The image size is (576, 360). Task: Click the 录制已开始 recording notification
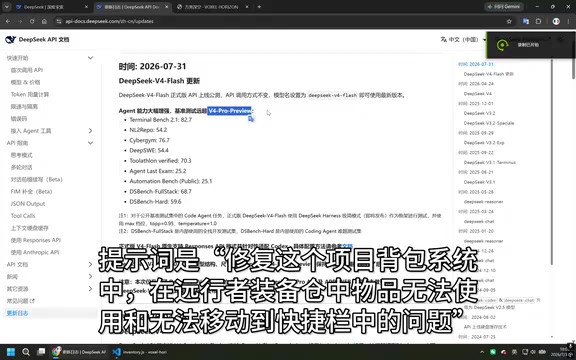click(531, 45)
